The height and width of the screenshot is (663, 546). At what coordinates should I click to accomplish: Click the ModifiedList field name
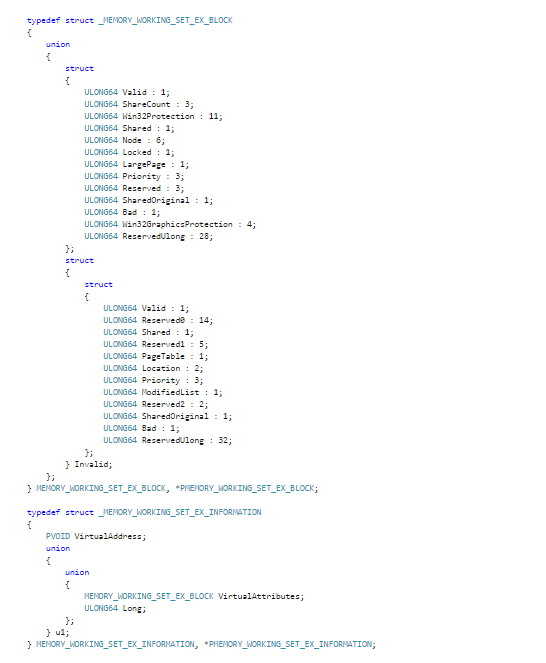170,392
